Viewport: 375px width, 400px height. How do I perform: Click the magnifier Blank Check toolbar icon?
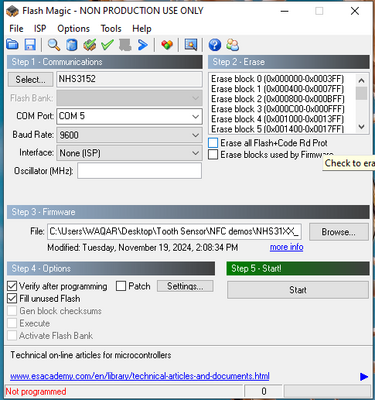point(54,44)
